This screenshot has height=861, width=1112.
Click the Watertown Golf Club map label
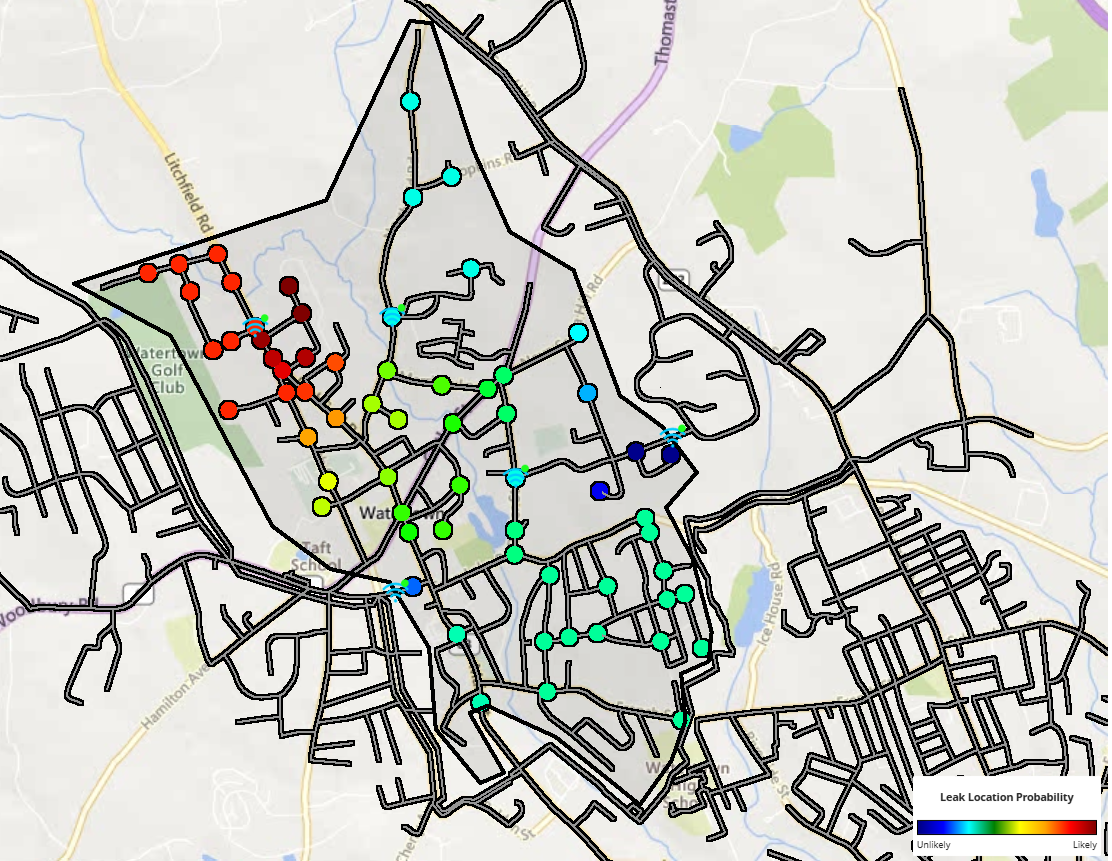coord(165,370)
